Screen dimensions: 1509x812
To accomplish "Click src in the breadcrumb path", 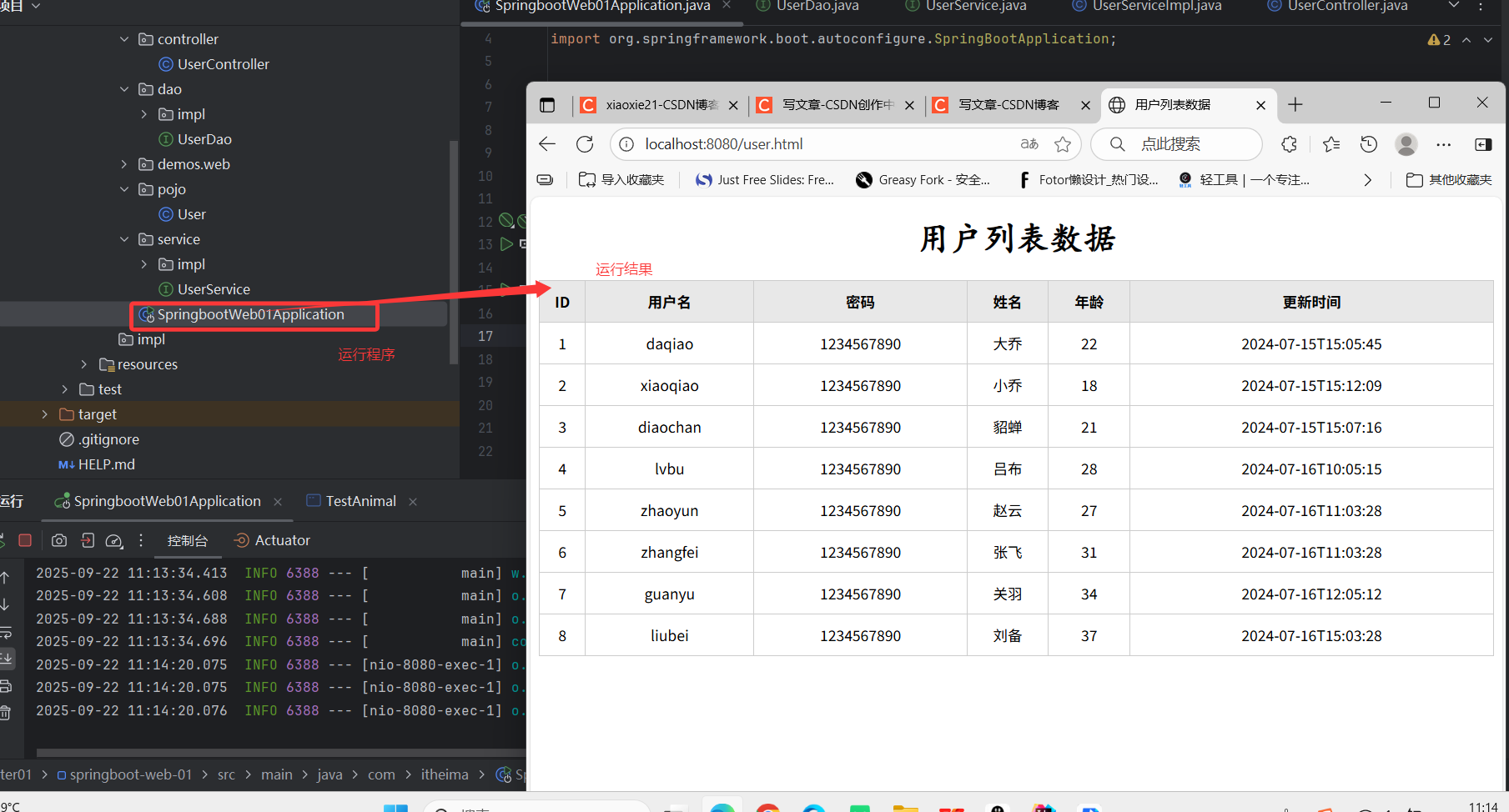I will pyautogui.click(x=226, y=774).
